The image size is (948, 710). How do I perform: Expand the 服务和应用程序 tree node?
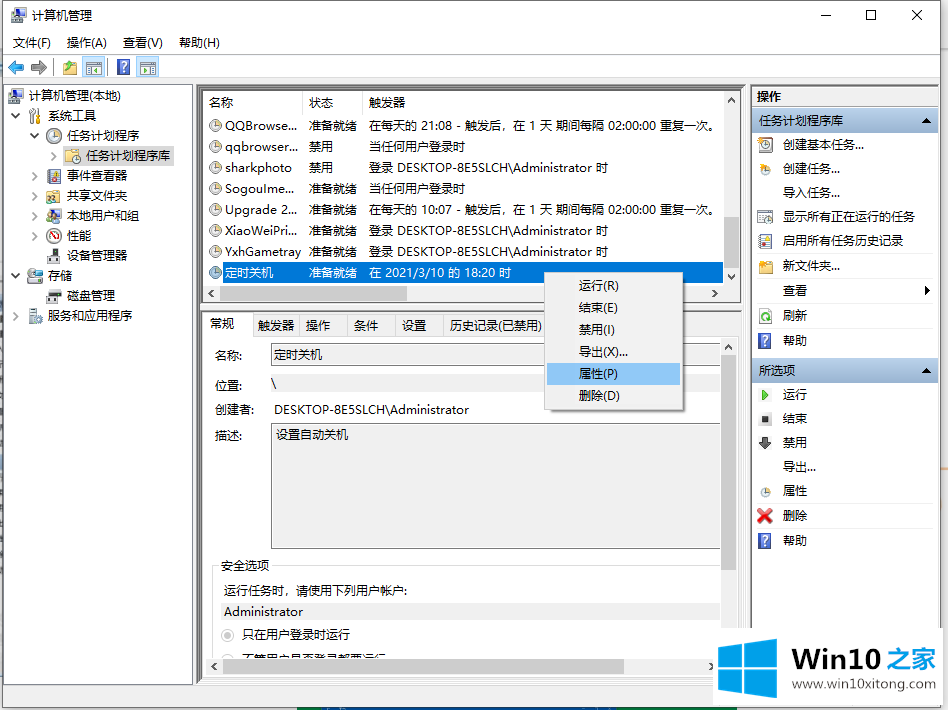click(x=16, y=316)
